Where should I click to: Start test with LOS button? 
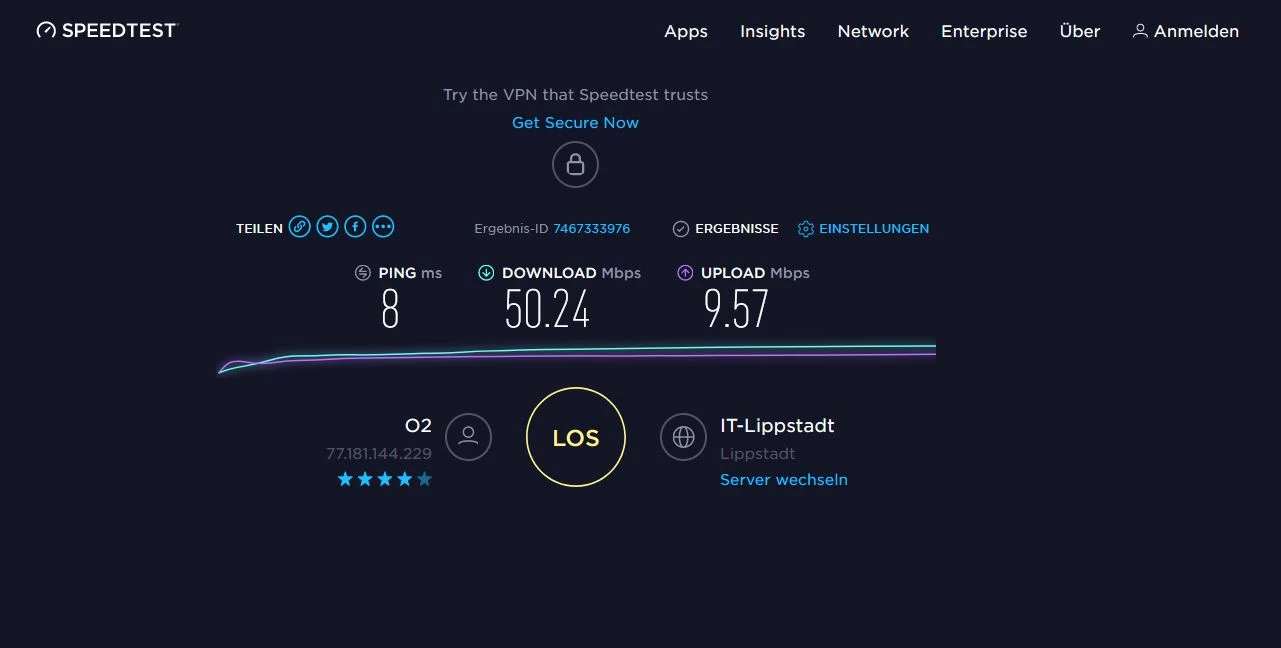pos(576,437)
